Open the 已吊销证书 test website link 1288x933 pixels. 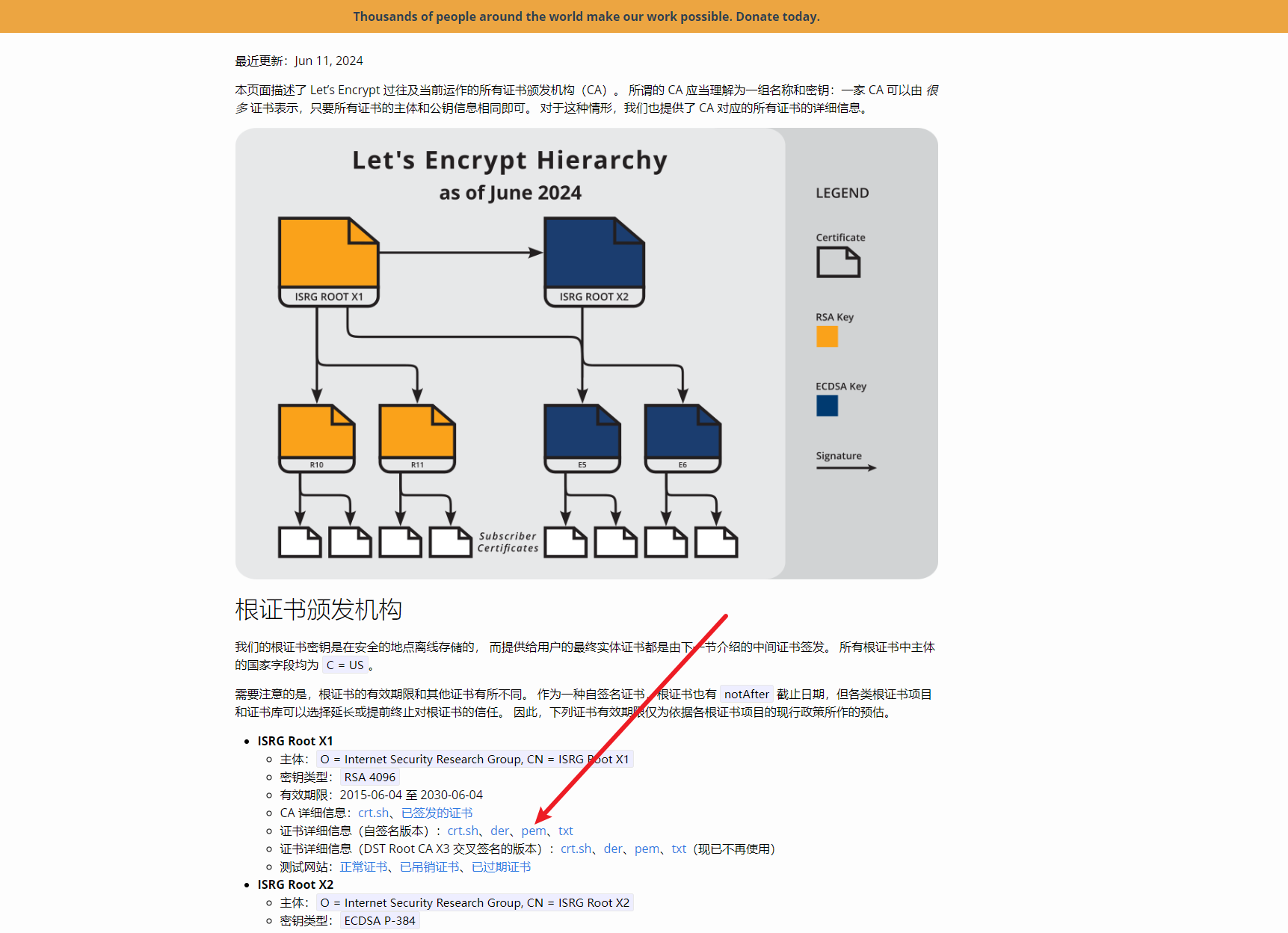tap(430, 866)
